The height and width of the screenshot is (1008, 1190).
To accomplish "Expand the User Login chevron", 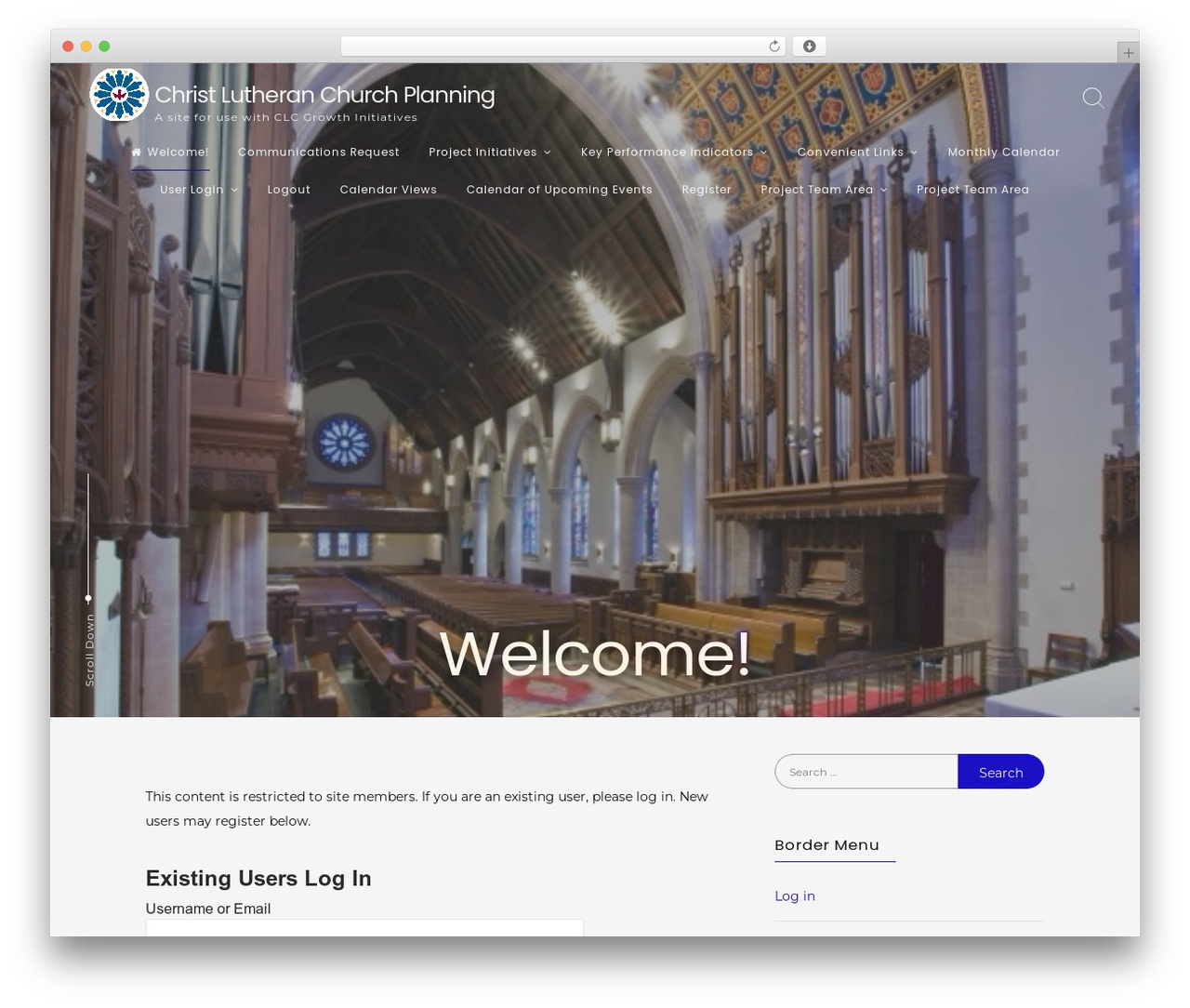I will click(234, 190).
